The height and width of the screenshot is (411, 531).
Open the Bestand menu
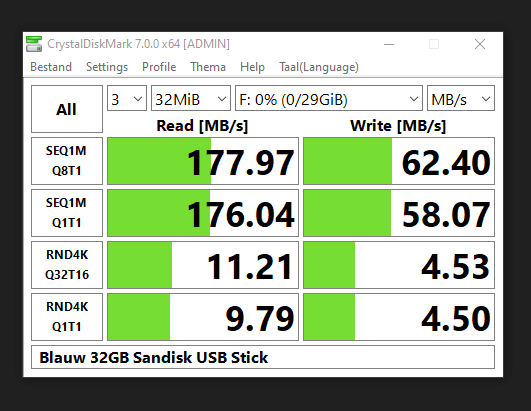(x=51, y=67)
